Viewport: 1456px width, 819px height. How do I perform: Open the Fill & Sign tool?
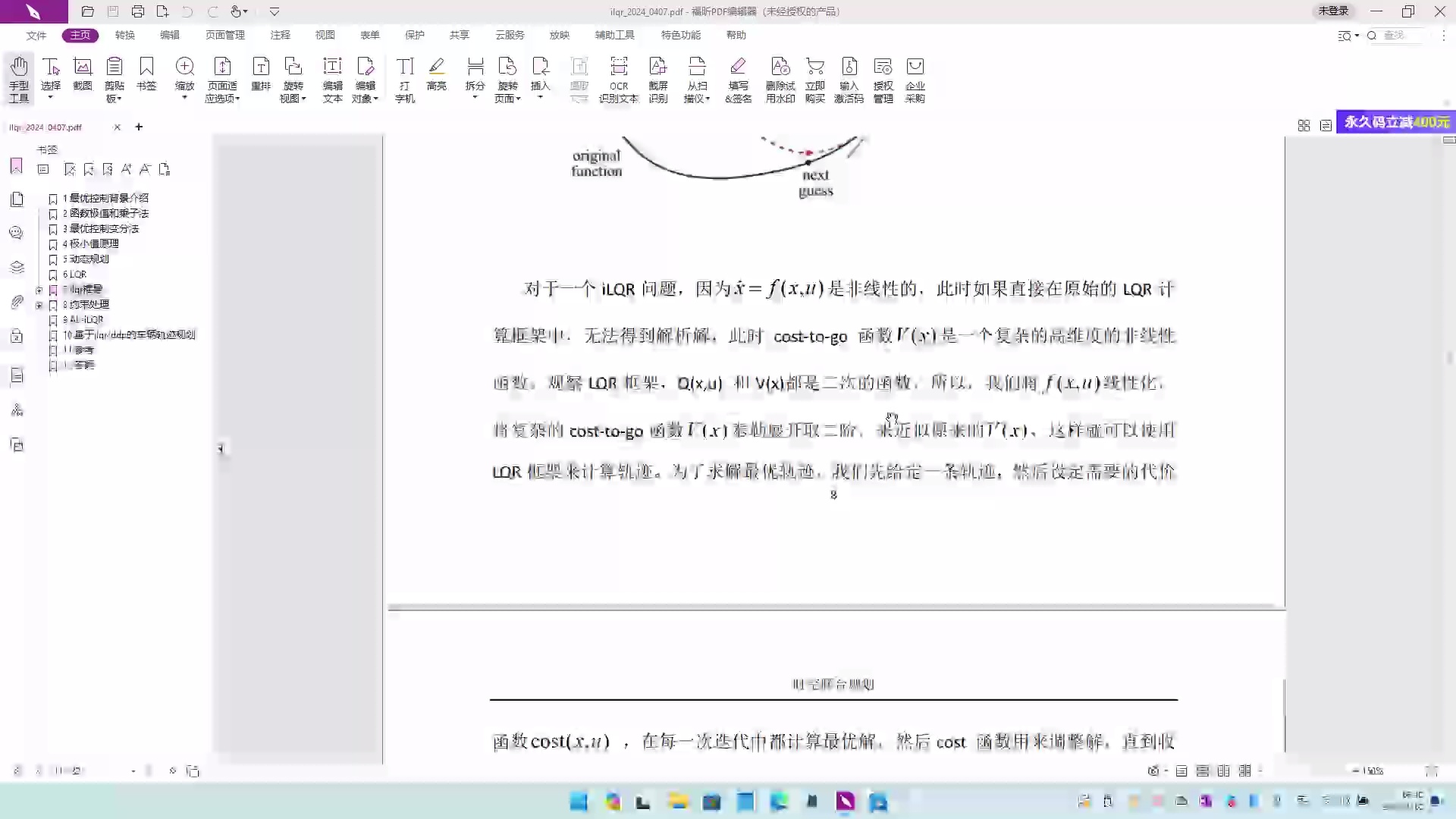[738, 78]
